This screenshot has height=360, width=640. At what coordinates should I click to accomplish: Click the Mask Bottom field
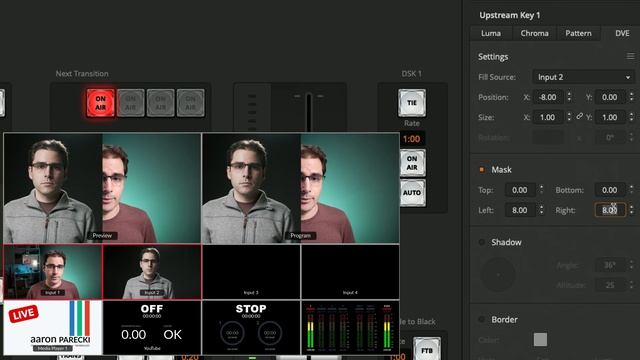(x=610, y=190)
